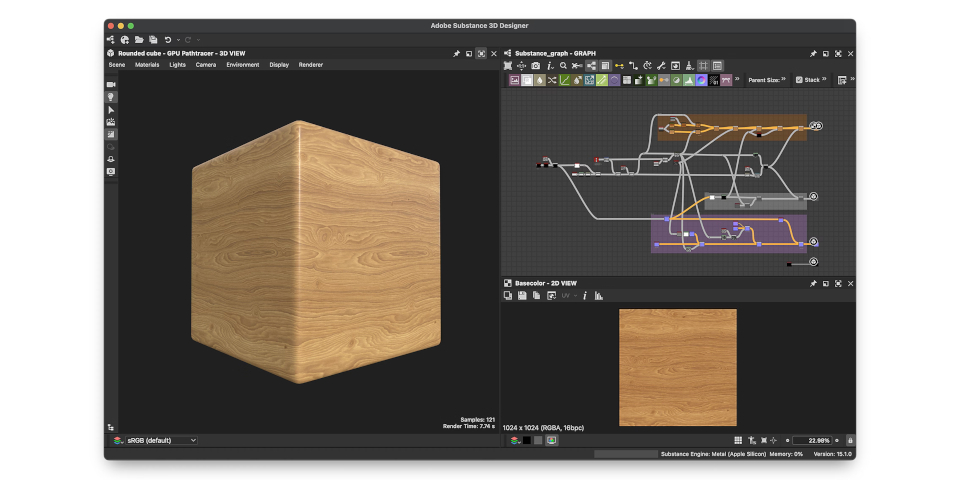Open the undo history dropdown arrow
The height and width of the screenshot is (480, 960).
pyautogui.click(x=176, y=39)
